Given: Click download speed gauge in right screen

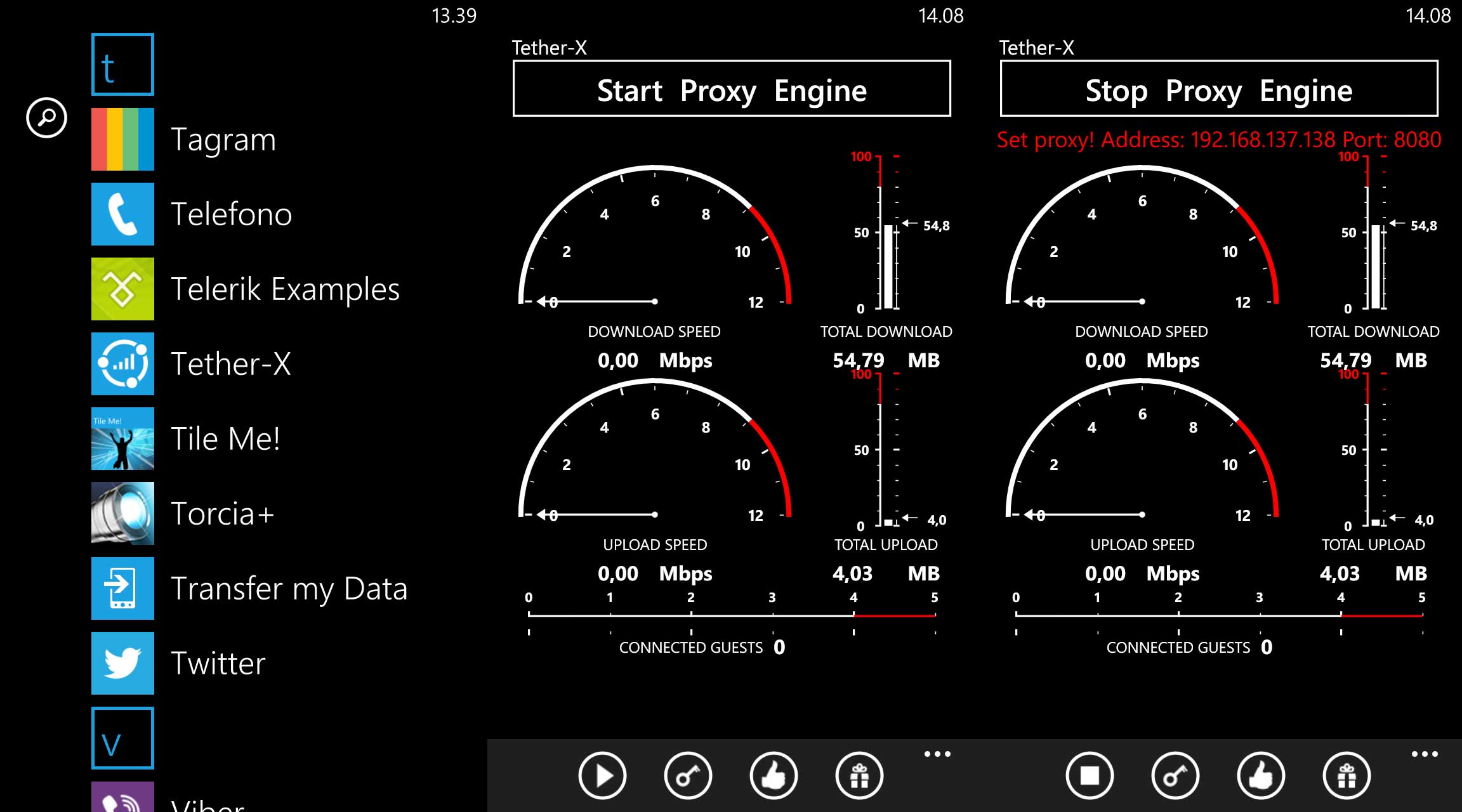Looking at the screenshot, I should pos(1142,236).
